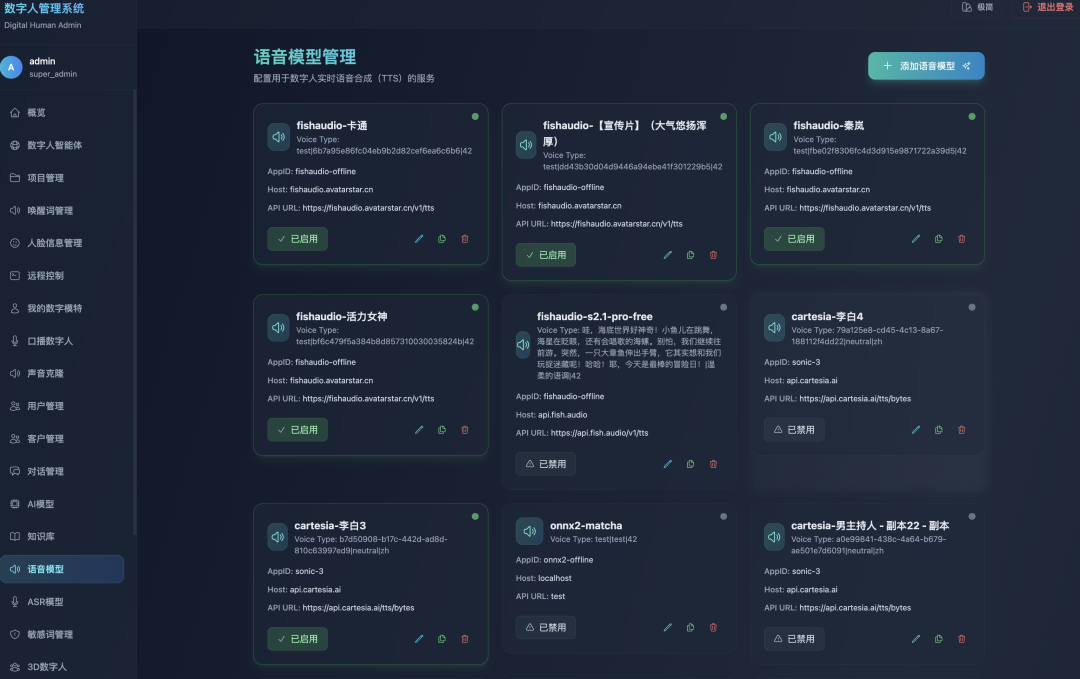
Task: Toggle 已启用 on cartesia-李白3
Action: 298,639
